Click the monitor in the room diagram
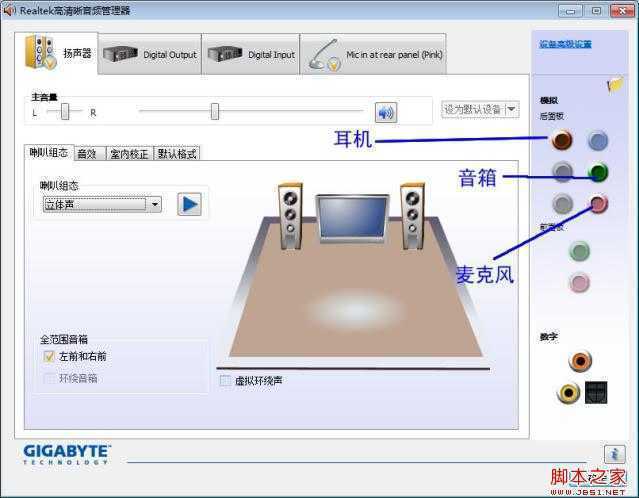 pyautogui.click(x=352, y=218)
